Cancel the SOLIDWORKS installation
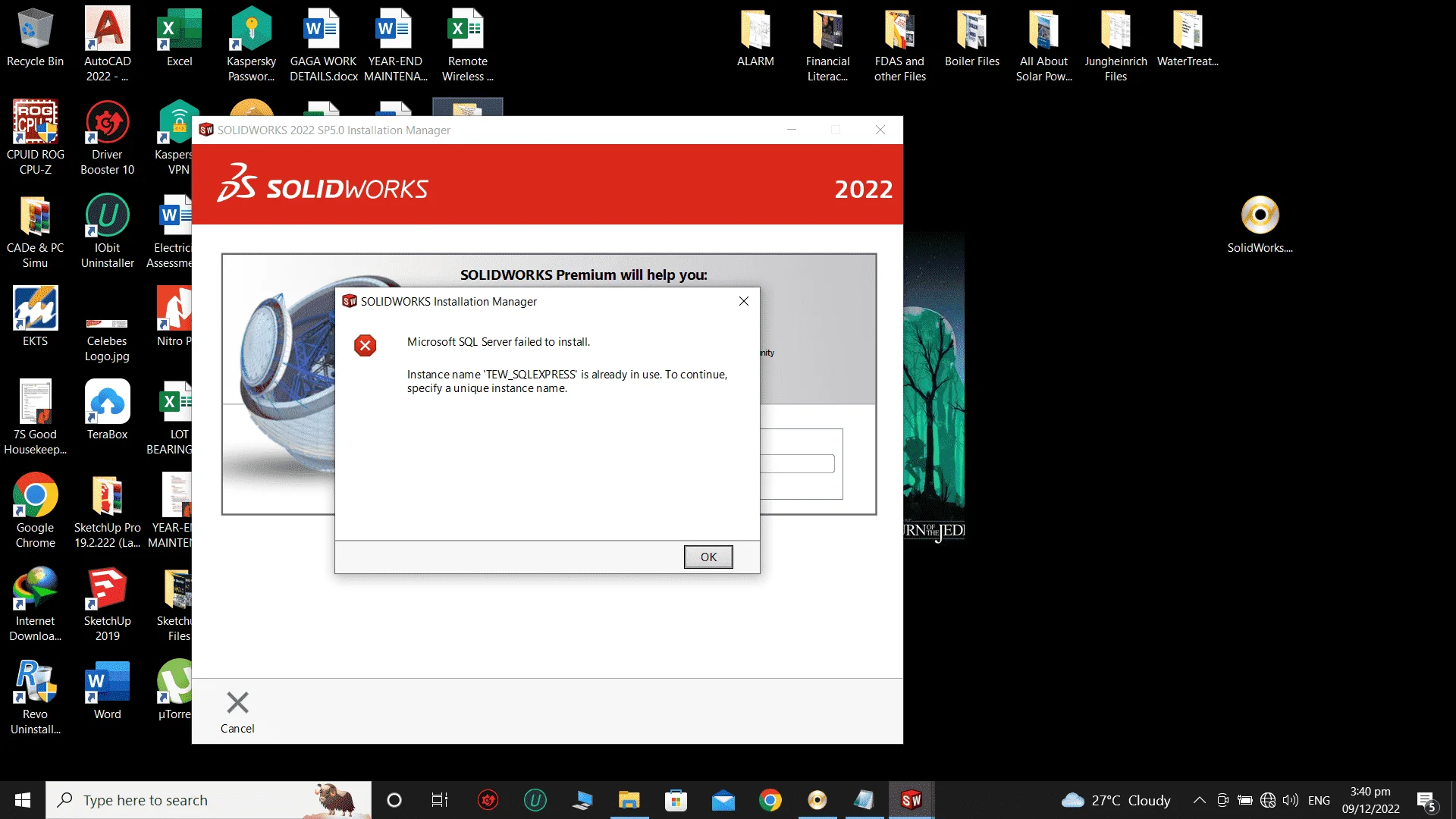Screen dimensions: 1456x819 pyautogui.click(x=237, y=711)
